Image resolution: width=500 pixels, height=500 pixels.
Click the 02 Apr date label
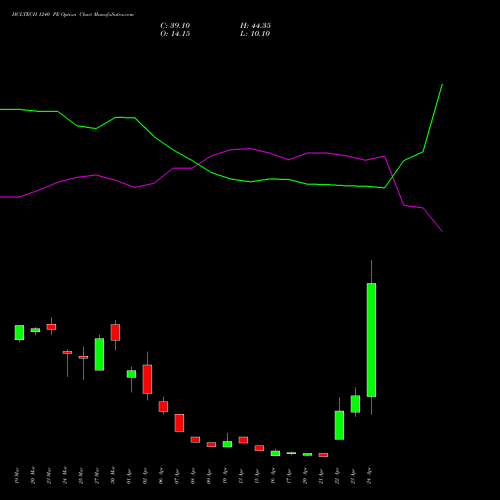pyautogui.click(x=145, y=476)
